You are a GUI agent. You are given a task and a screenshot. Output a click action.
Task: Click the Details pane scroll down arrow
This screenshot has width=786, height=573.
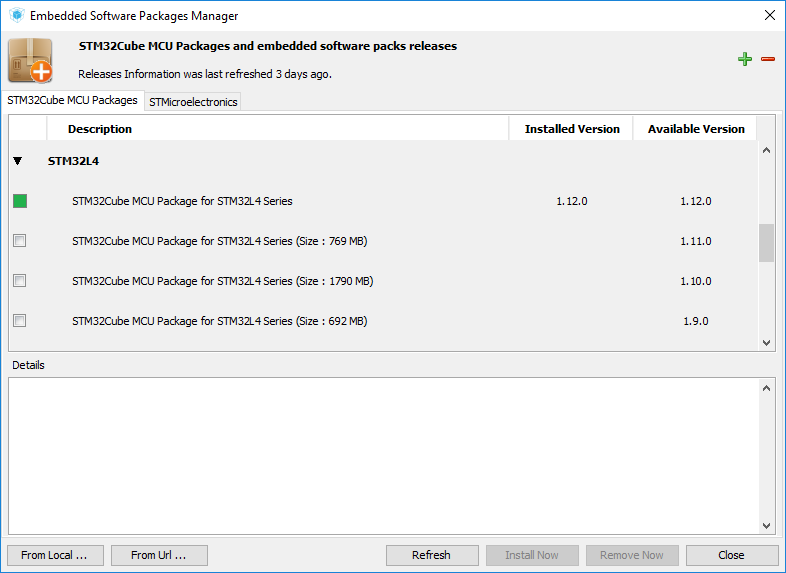[766, 526]
